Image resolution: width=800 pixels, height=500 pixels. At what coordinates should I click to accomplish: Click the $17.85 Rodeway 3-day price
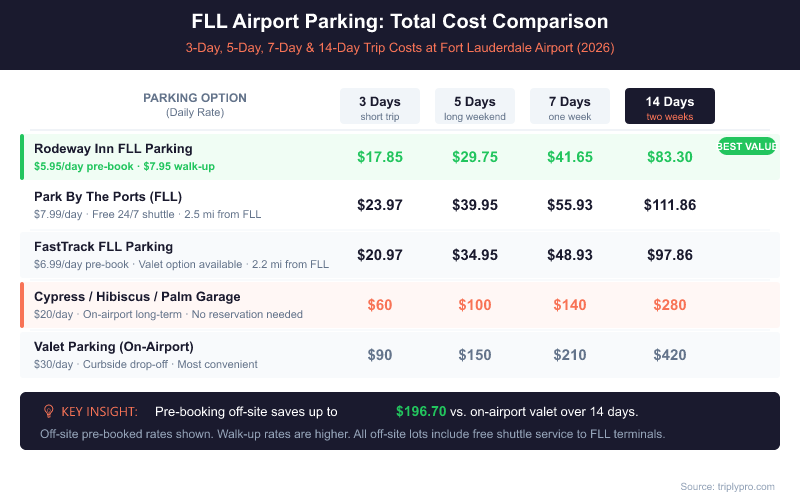tap(380, 157)
